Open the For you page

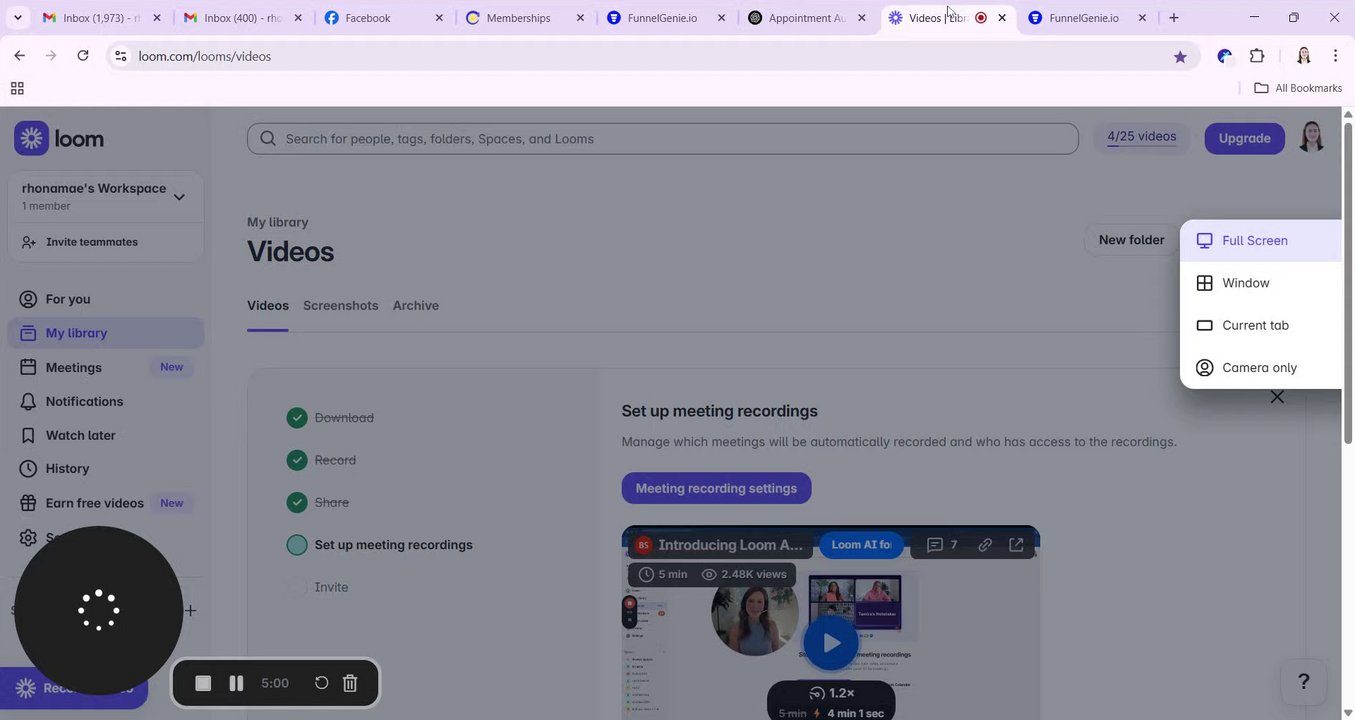[67, 299]
